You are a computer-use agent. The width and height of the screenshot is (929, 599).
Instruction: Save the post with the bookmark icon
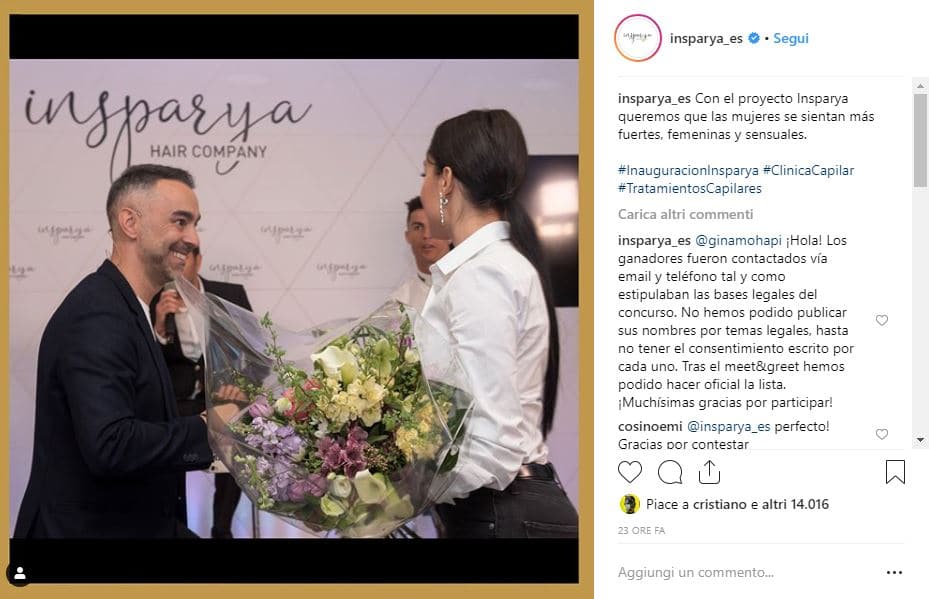click(895, 472)
